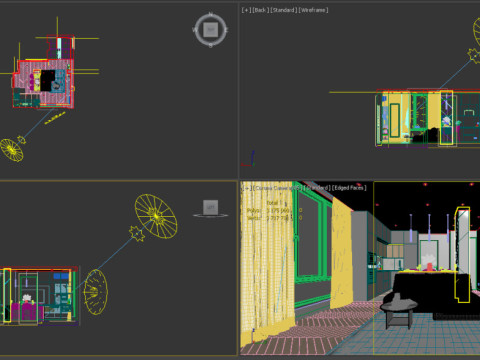This screenshot has height=360, width=480.
Task: Click the axis tripod in the Back viewport
Action: [248, 158]
